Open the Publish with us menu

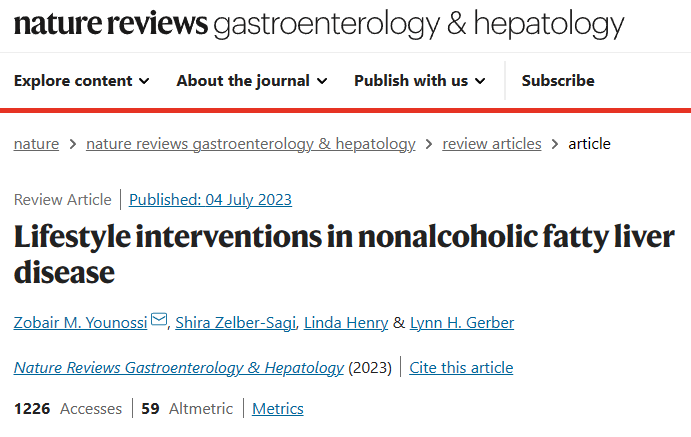coord(420,81)
